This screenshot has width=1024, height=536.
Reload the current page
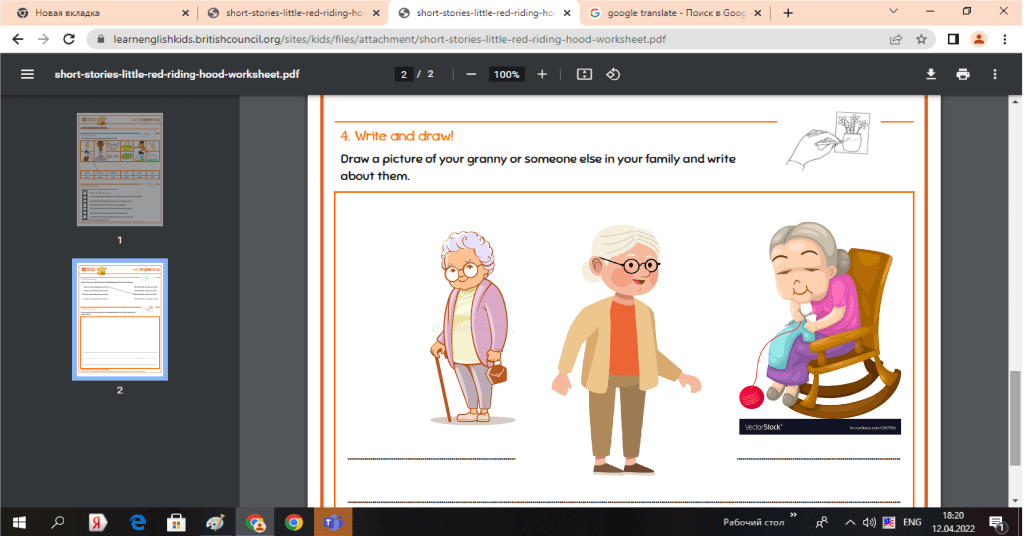[x=69, y=40]
